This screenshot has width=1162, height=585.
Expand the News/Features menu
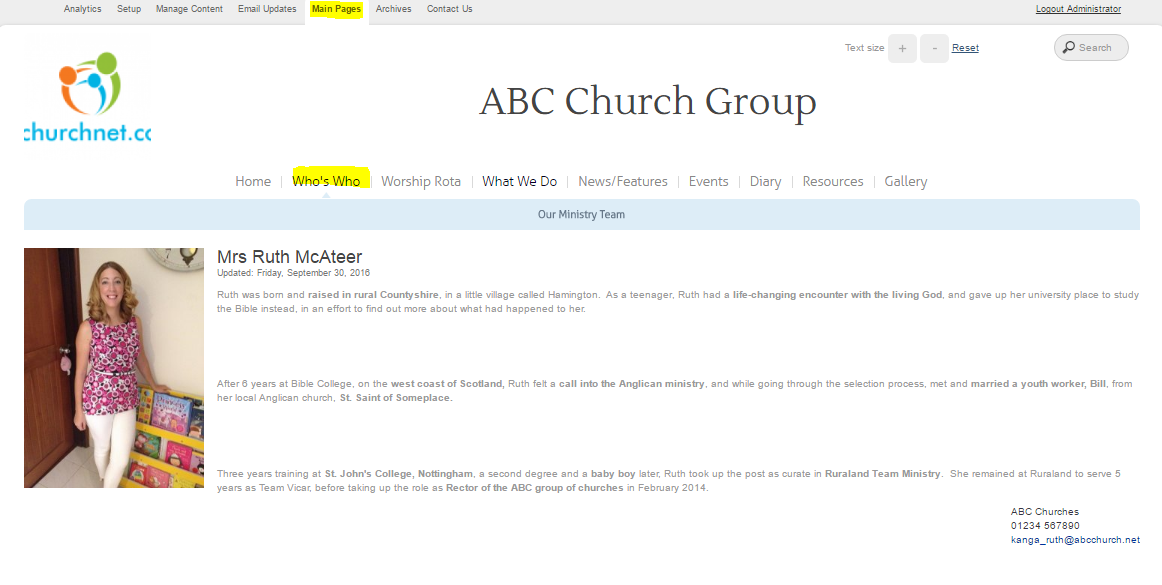(623, 181)
